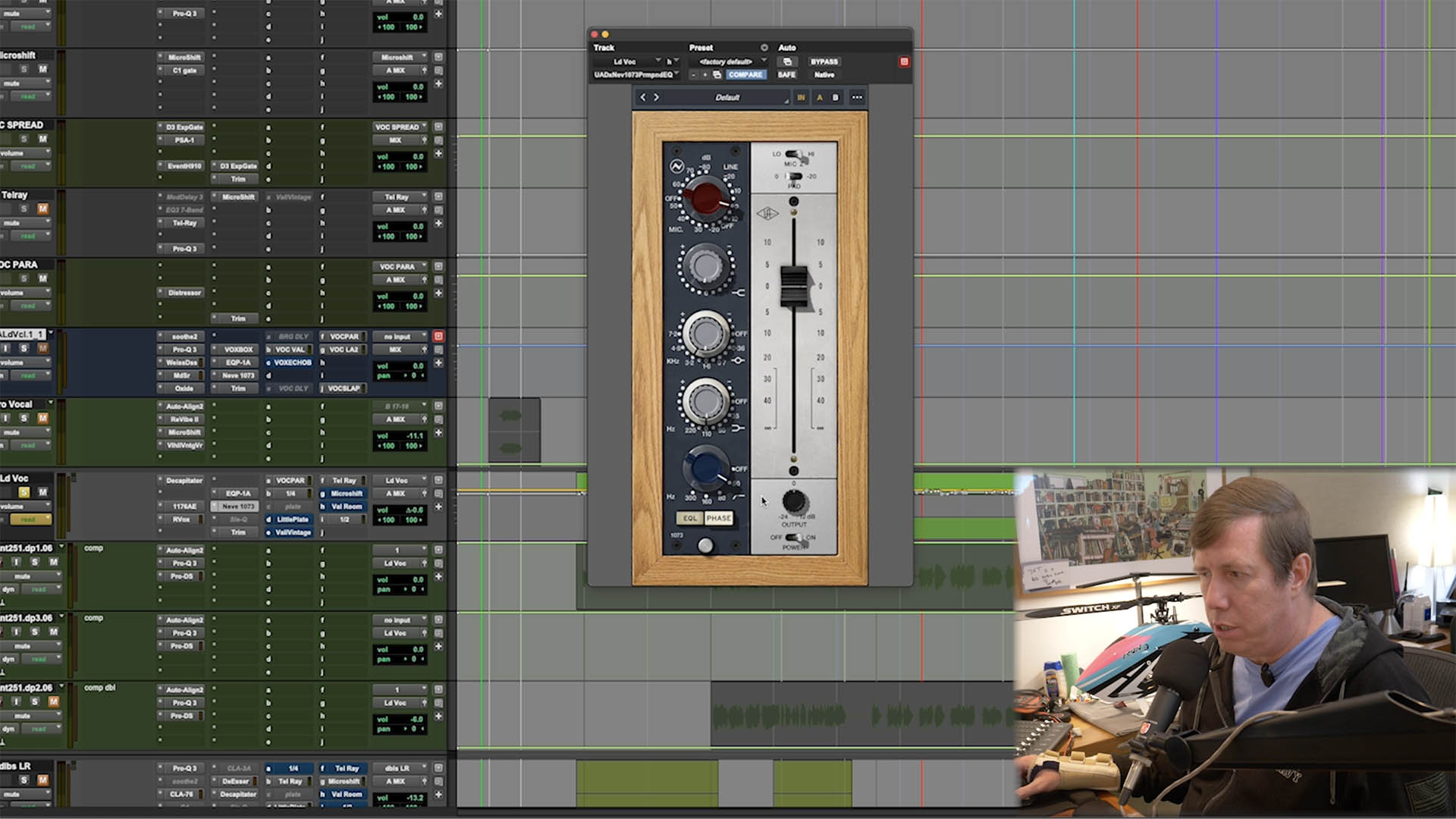This screenshot has height=819, width=1456.
Task: Click the red target button in plugin header
Action: [904, 61]
